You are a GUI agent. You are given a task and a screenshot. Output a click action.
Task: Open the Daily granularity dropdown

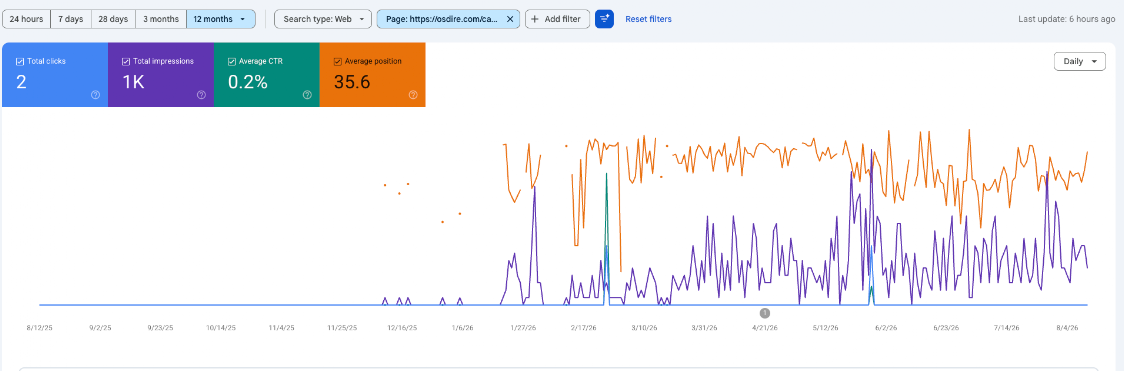pos(1080,62)
